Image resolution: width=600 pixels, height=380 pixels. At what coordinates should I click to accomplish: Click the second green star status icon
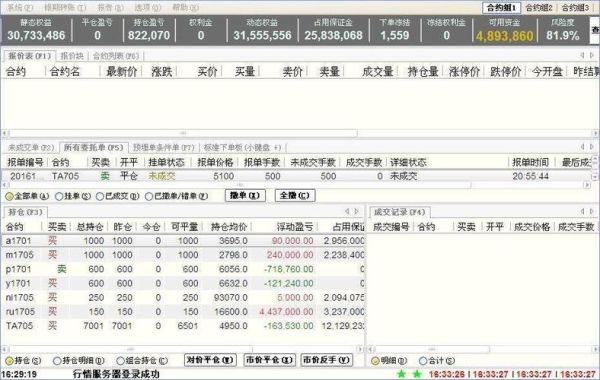[417, 373]
